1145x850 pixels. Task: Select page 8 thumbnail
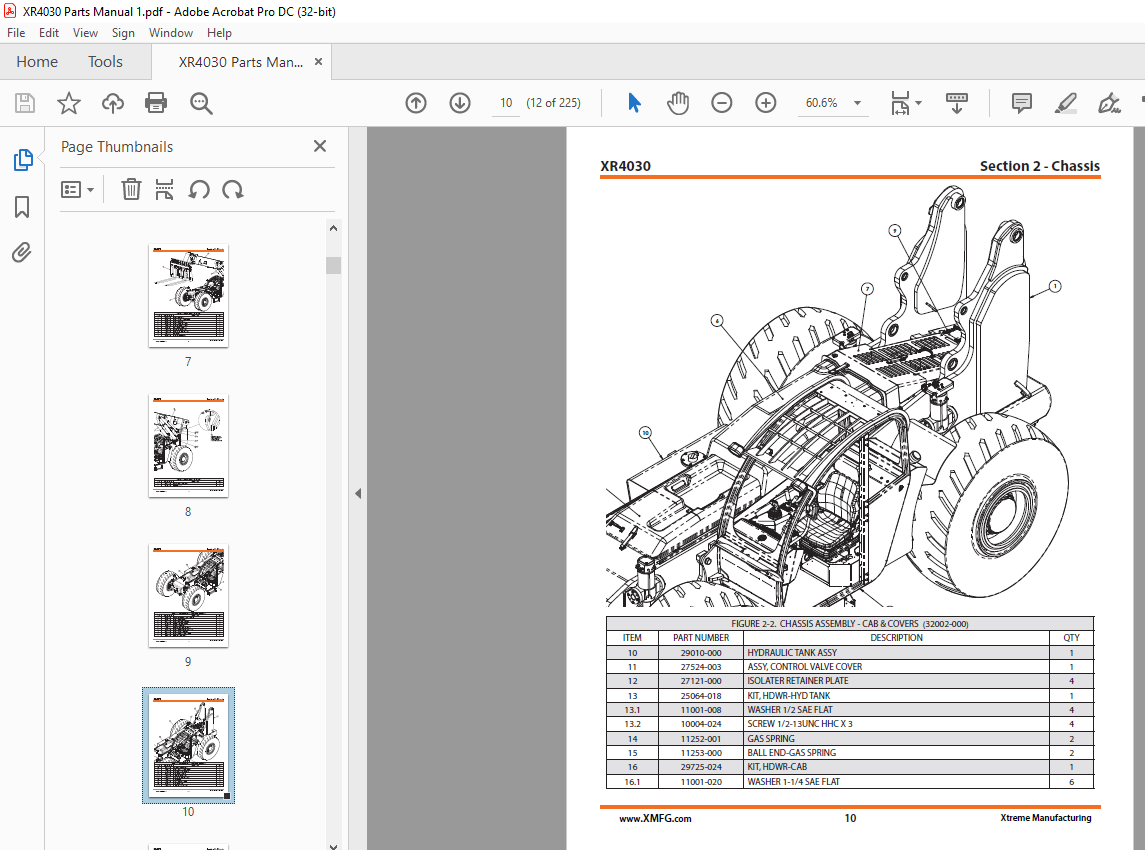coord(188,445)
